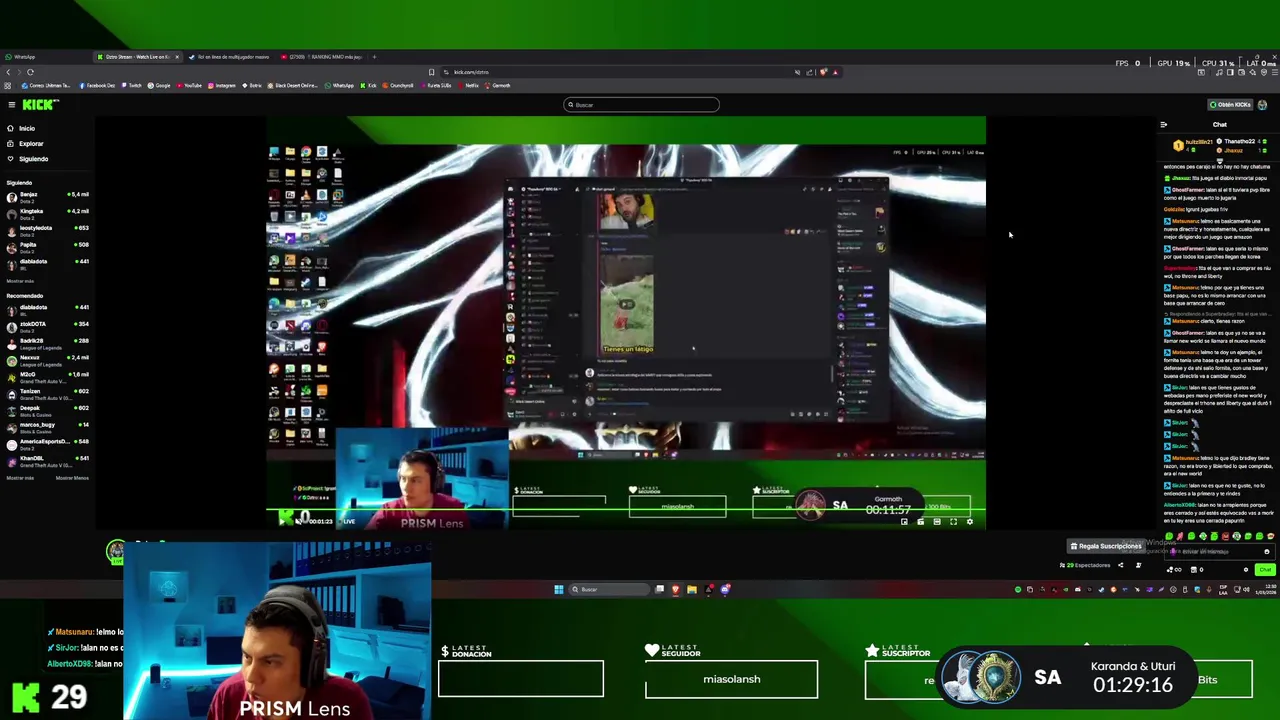Focus the Buscar search field
1280x720 pixels.
(641, 105)
